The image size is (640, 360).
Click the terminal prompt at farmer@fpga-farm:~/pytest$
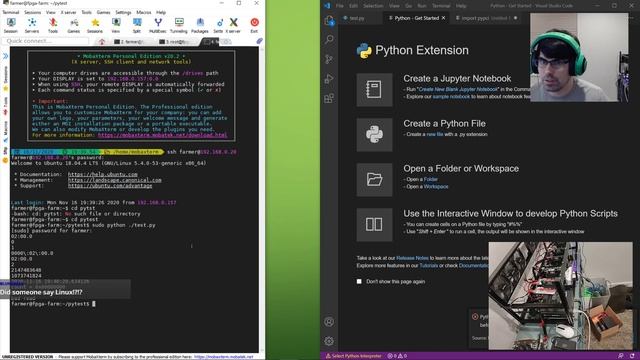pyautogui.click(x=50, y=304)
